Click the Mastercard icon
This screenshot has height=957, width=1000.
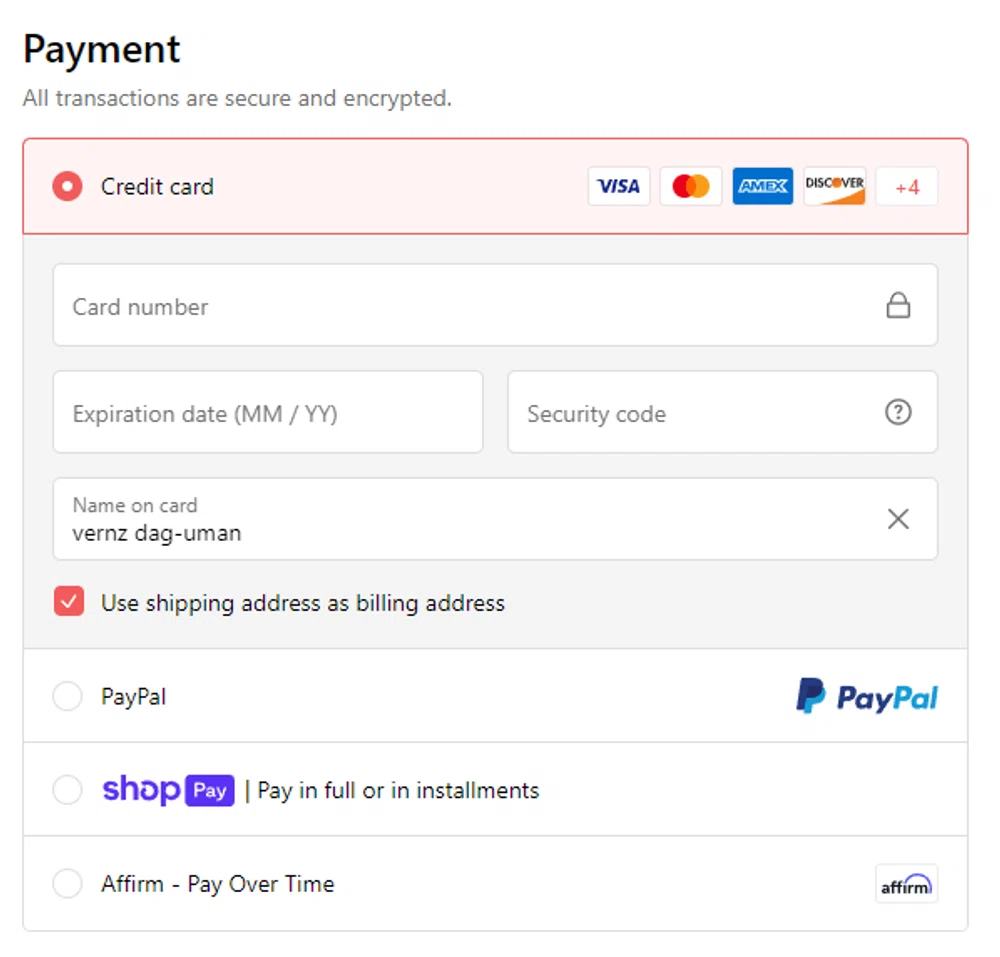pos(690,186)
